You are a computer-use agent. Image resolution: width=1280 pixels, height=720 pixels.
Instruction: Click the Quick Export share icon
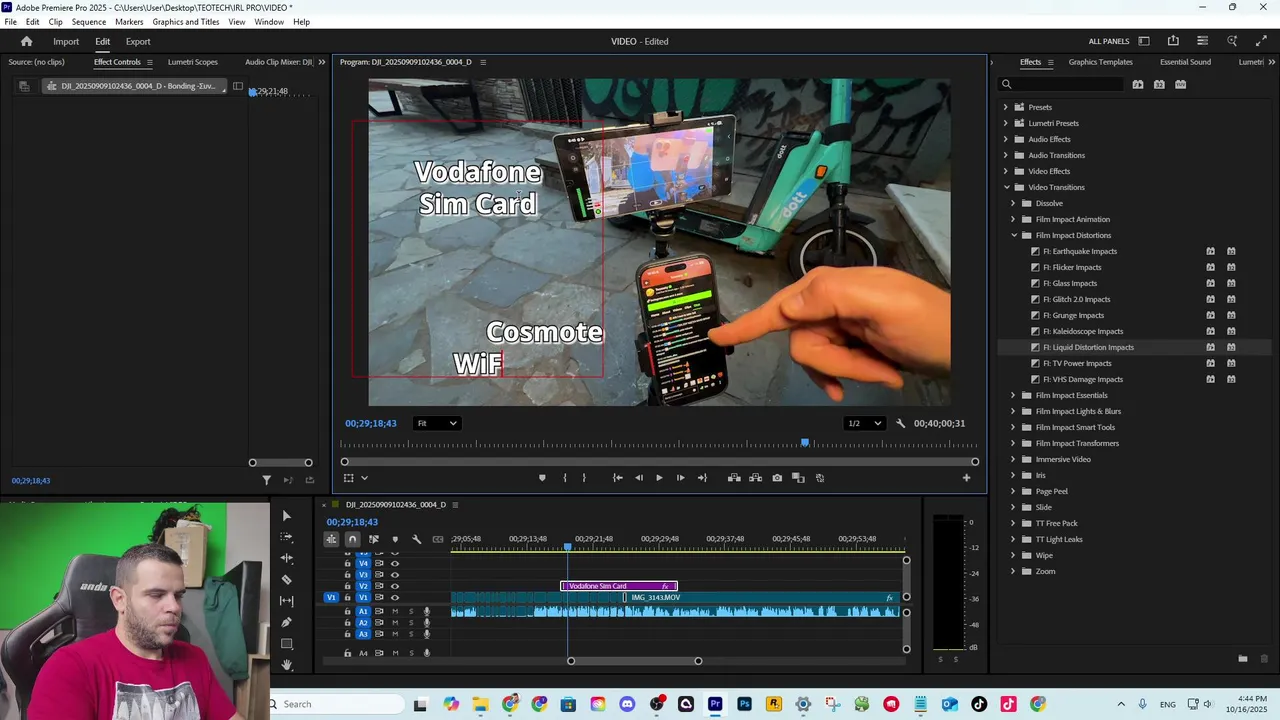(1173, 41)
